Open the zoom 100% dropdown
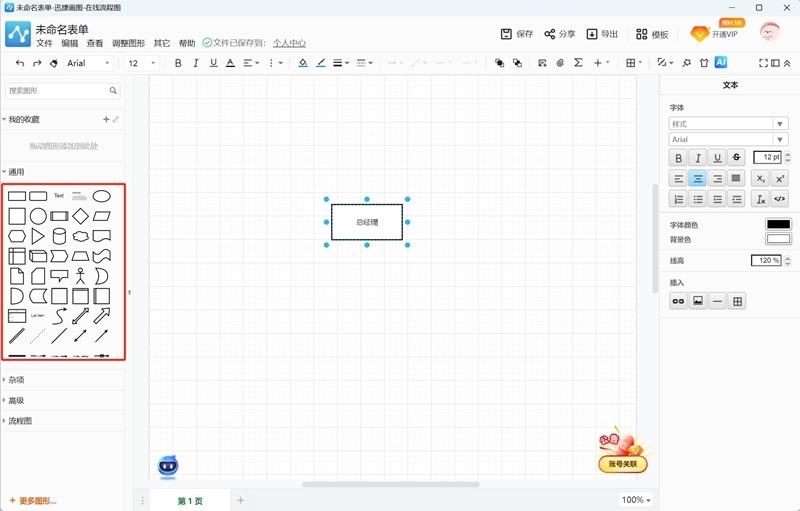Image resolution: width=800 pixels, height=511 pixels. 636,500
